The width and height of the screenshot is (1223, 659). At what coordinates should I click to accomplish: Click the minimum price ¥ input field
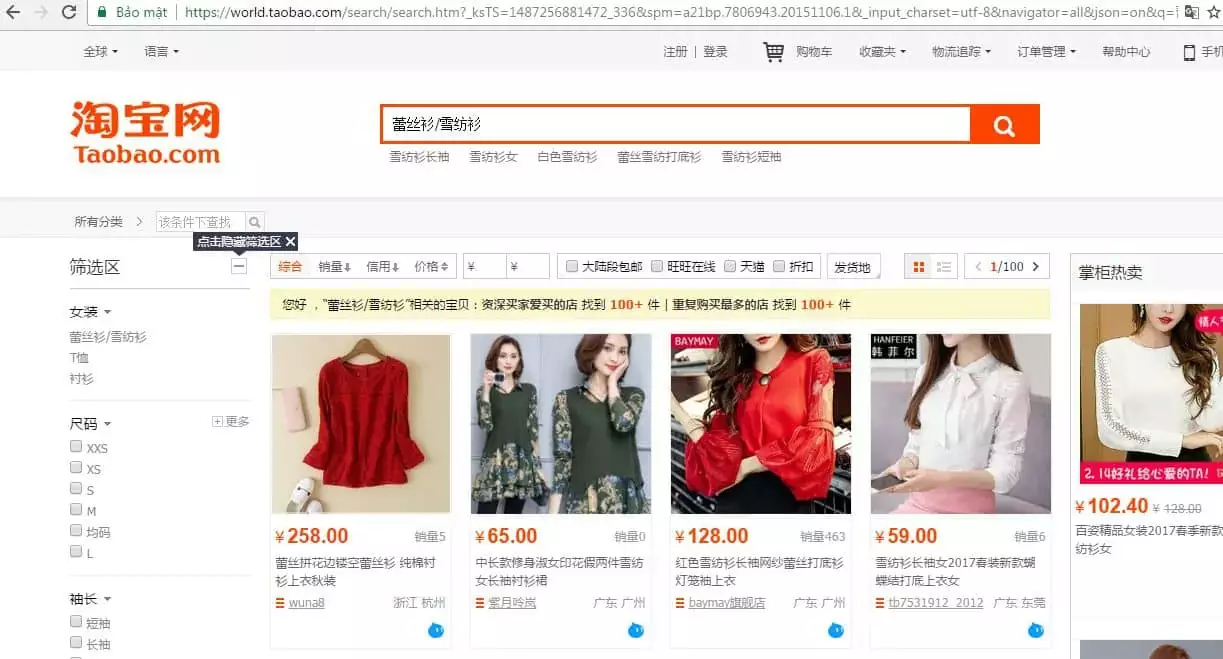click(x=487, y=265)
